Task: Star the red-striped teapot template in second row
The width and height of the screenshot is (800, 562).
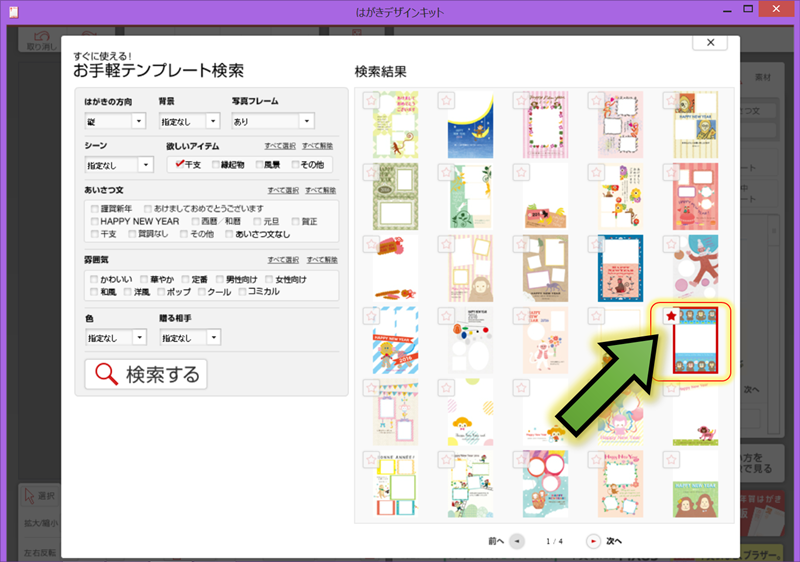Action: click(670, 173)
